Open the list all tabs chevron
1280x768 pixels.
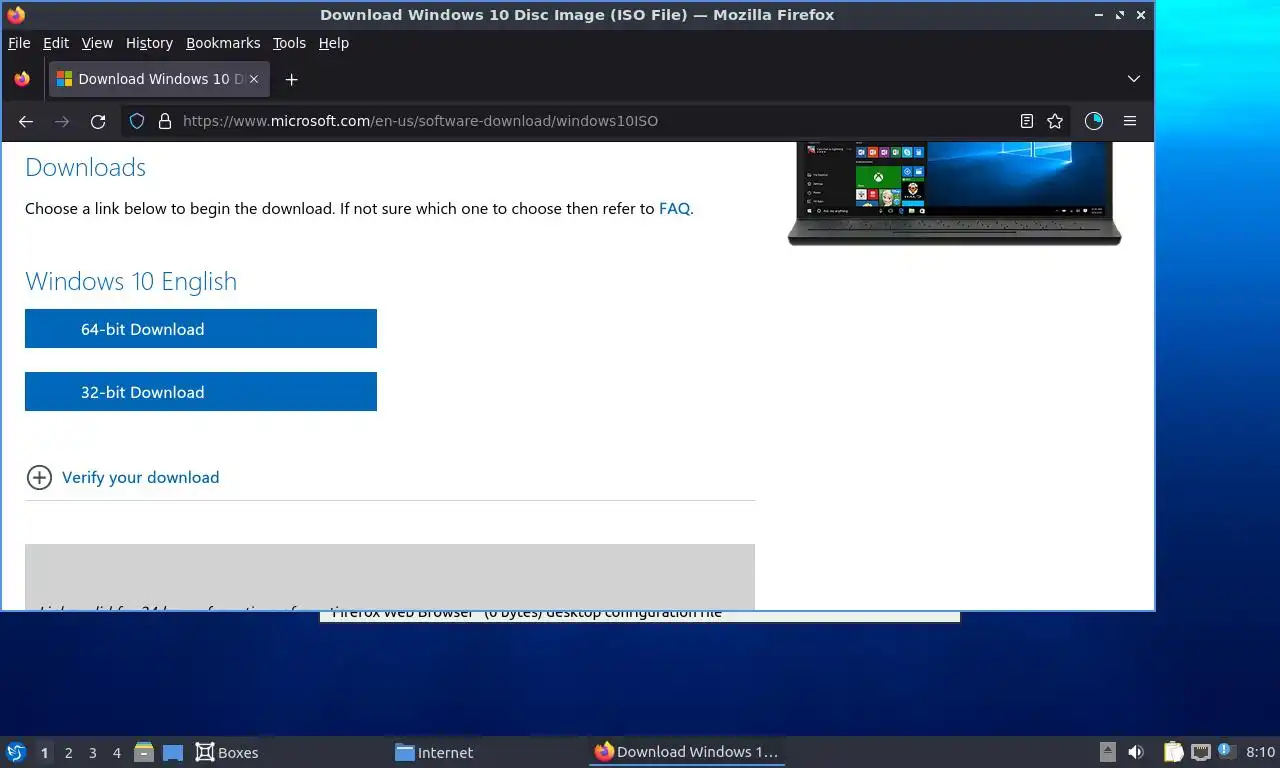tap(1133, 79)
